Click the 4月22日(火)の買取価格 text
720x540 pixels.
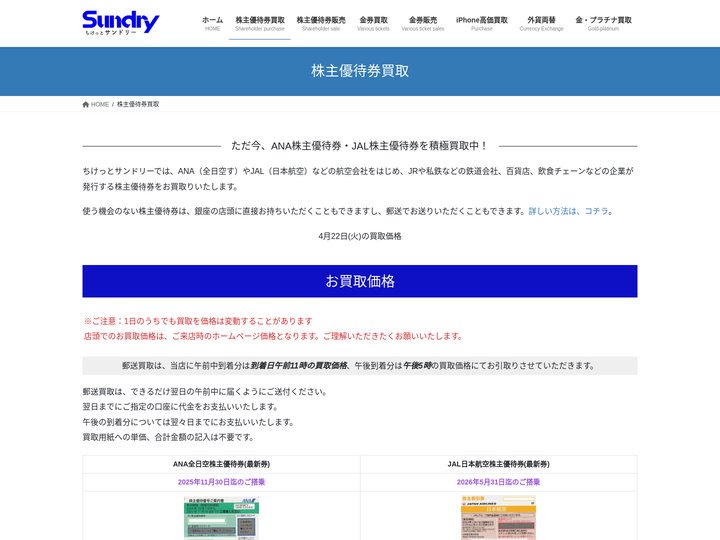click(360, 236)
